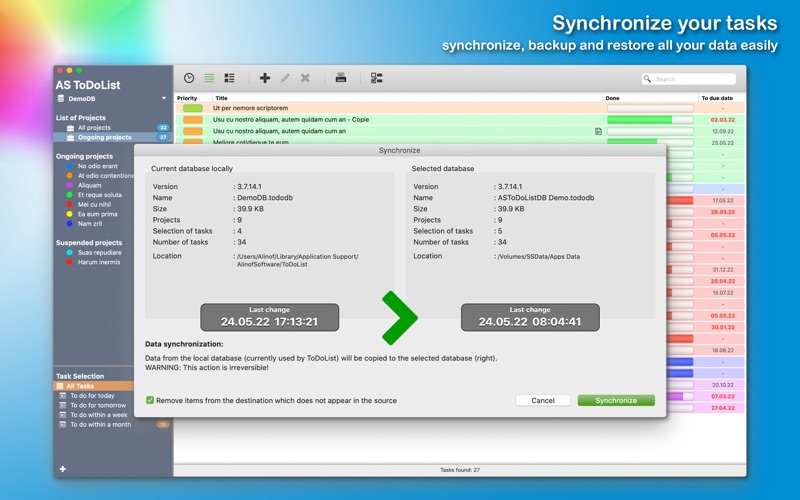Viewport: 800px width, 500px height.
Task: Select the Et reque soluta project
Action: coord(99,195)
